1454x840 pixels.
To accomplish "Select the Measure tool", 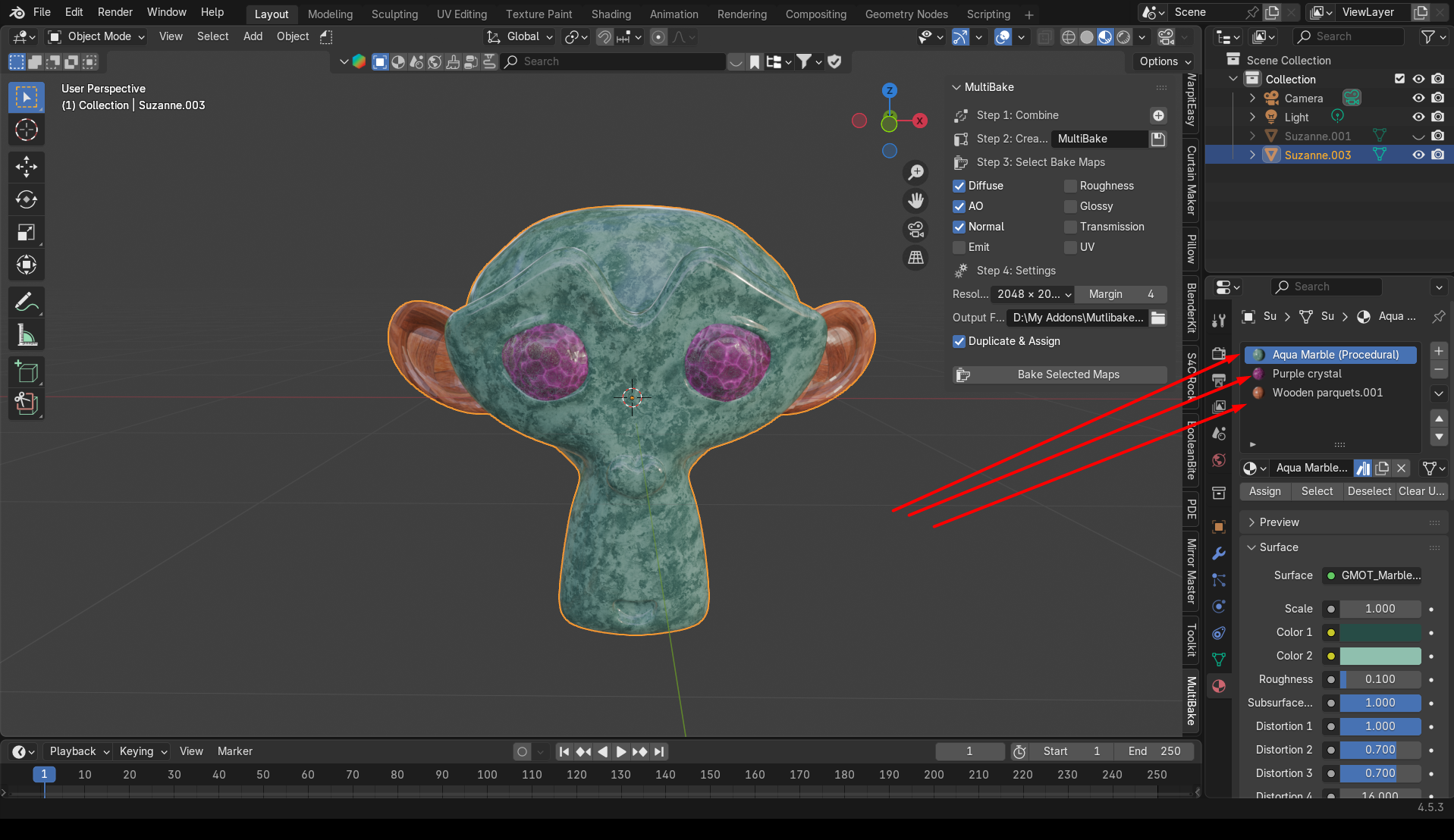I will tap(27, 335).
